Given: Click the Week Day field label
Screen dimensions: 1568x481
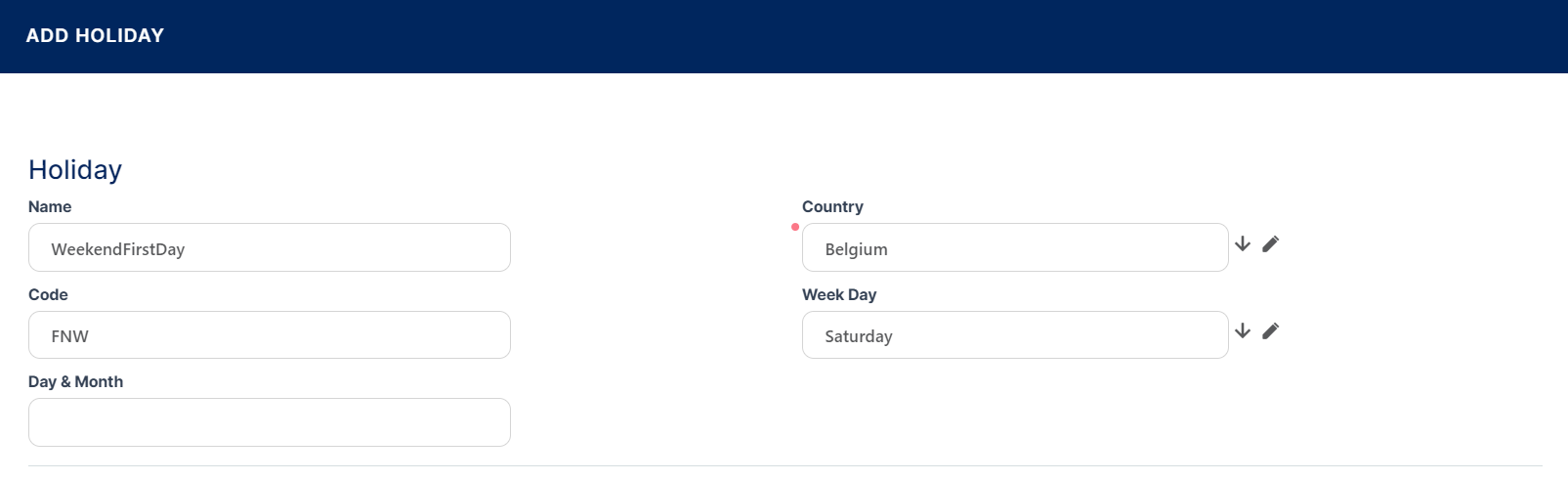Looking at the screenshot, I should 839,295.
